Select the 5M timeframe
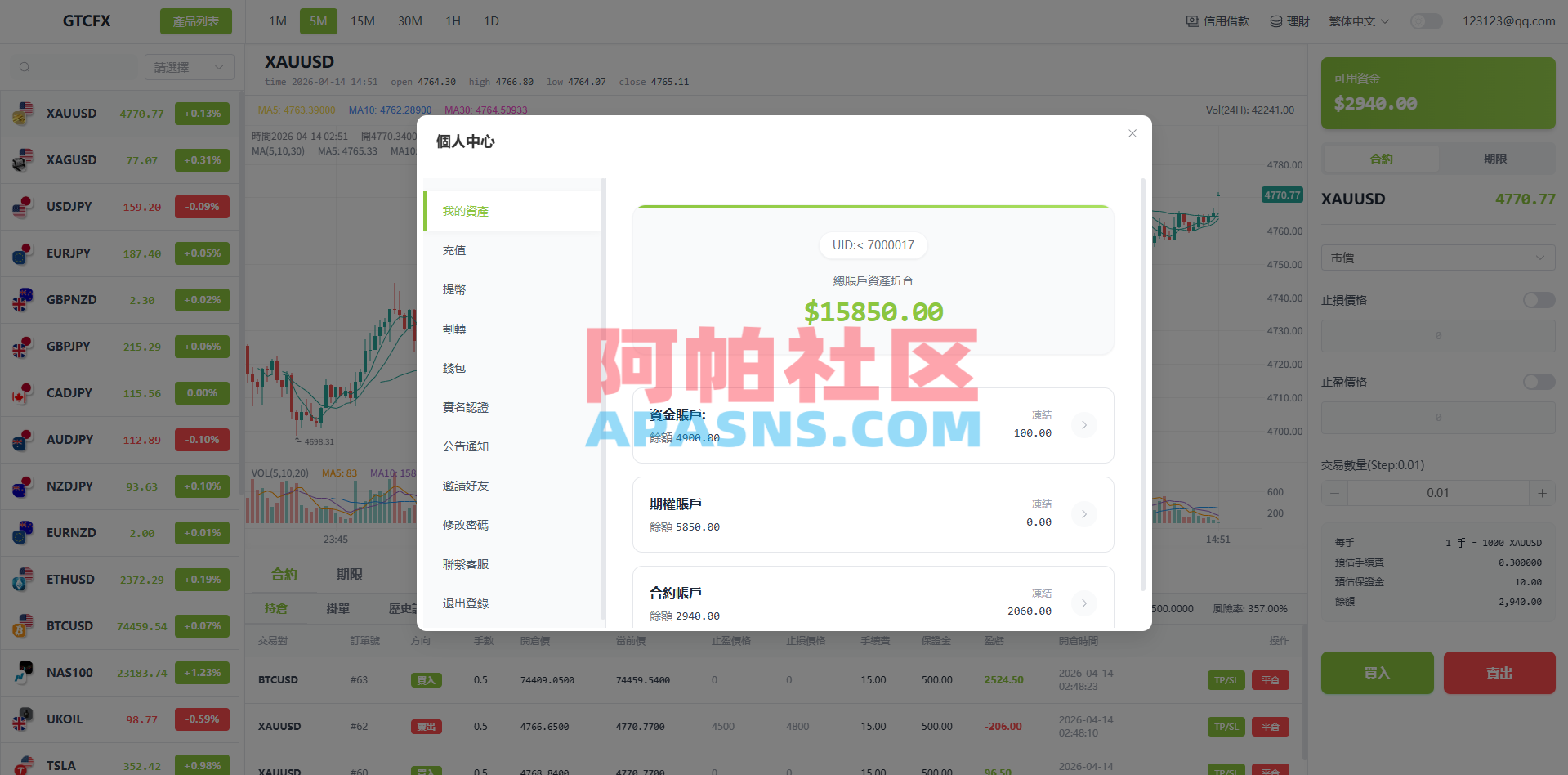This screenshot has width=1568, height=775. tap(319, 21)
